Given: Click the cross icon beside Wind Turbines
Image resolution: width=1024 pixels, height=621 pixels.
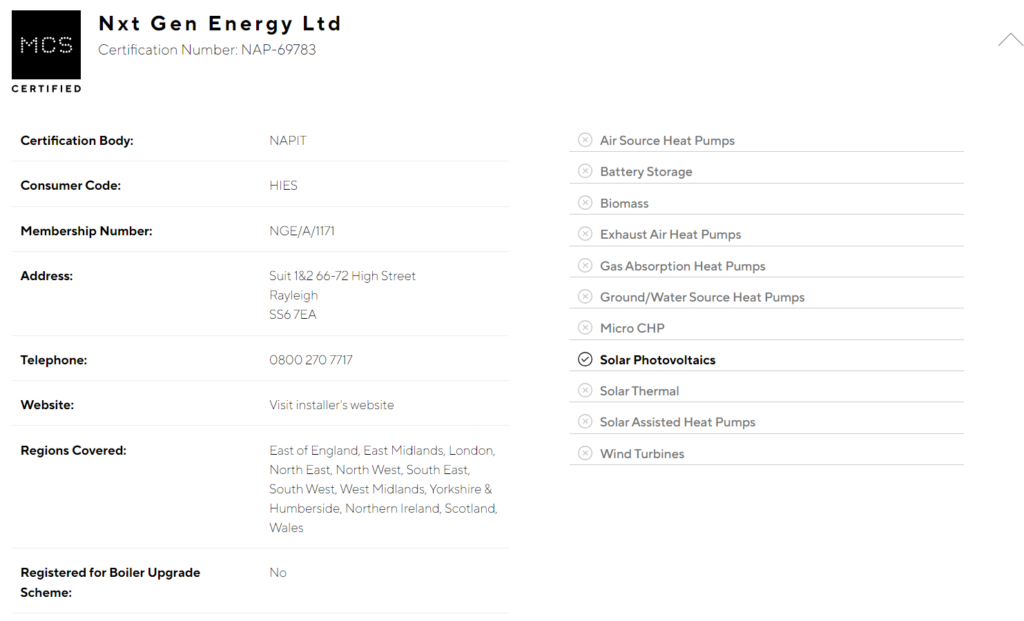Looking at the screenshot, I should pos(585,453).
